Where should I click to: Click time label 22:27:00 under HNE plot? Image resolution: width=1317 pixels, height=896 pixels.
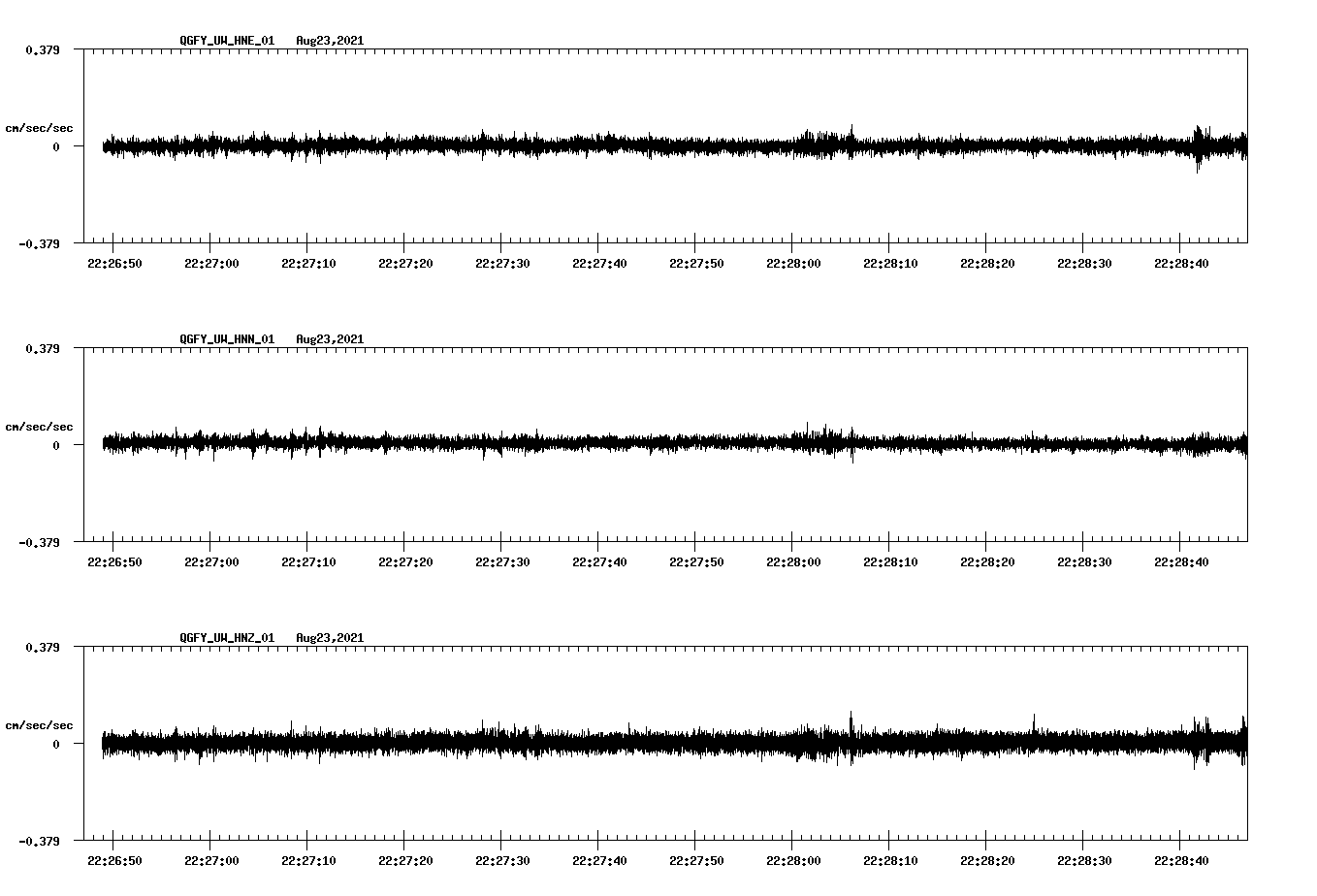pos(211,264)
